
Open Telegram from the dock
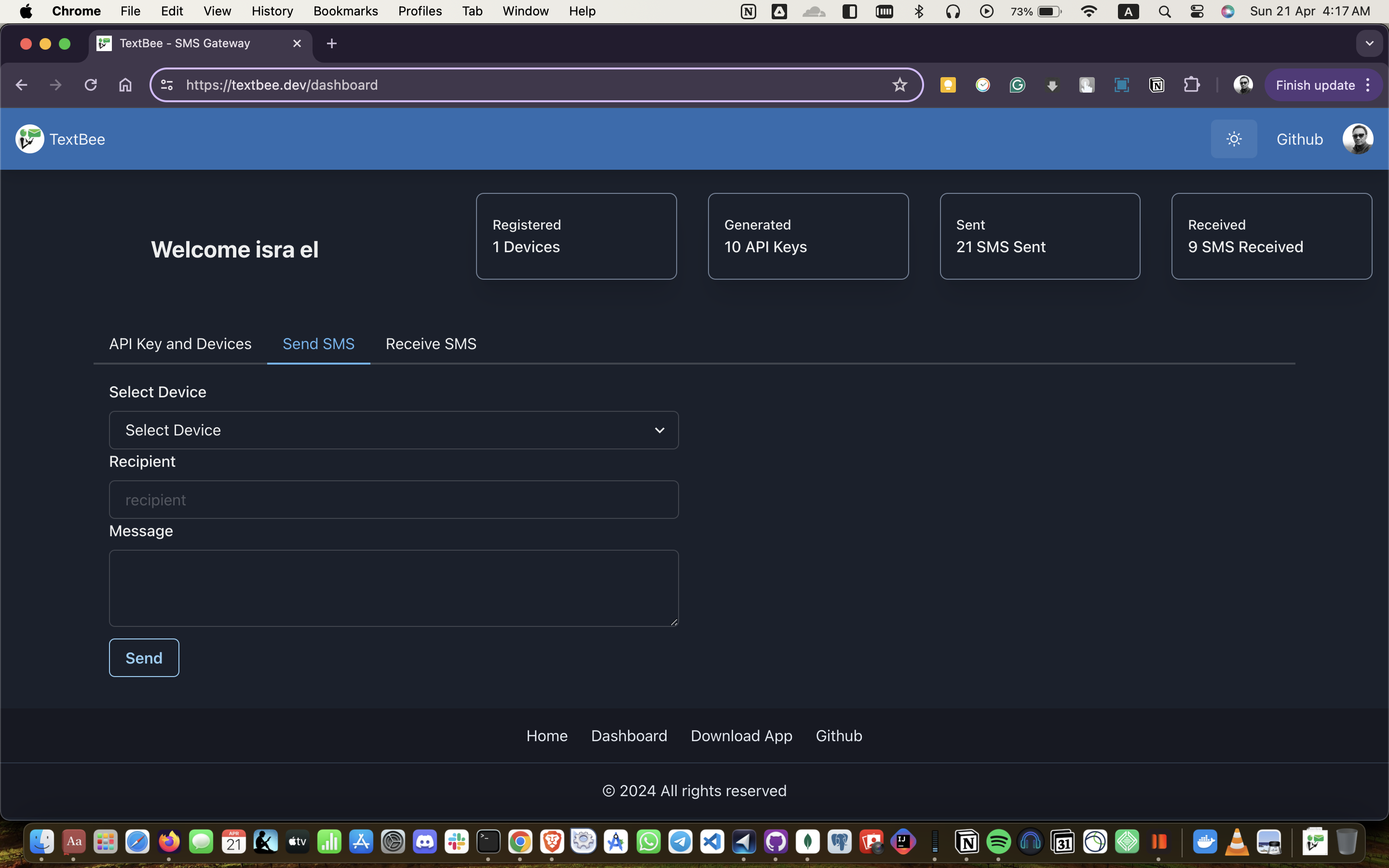point(680,842)
